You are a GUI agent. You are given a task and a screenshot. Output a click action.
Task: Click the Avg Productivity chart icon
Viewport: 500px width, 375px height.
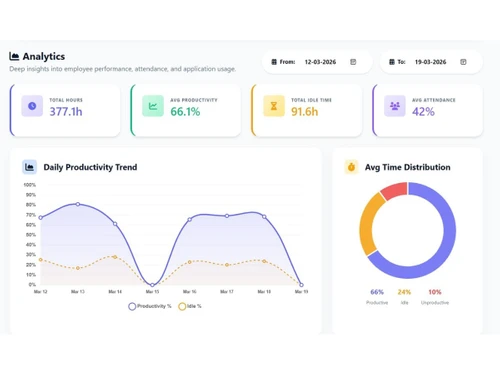(x=153, y=106)
